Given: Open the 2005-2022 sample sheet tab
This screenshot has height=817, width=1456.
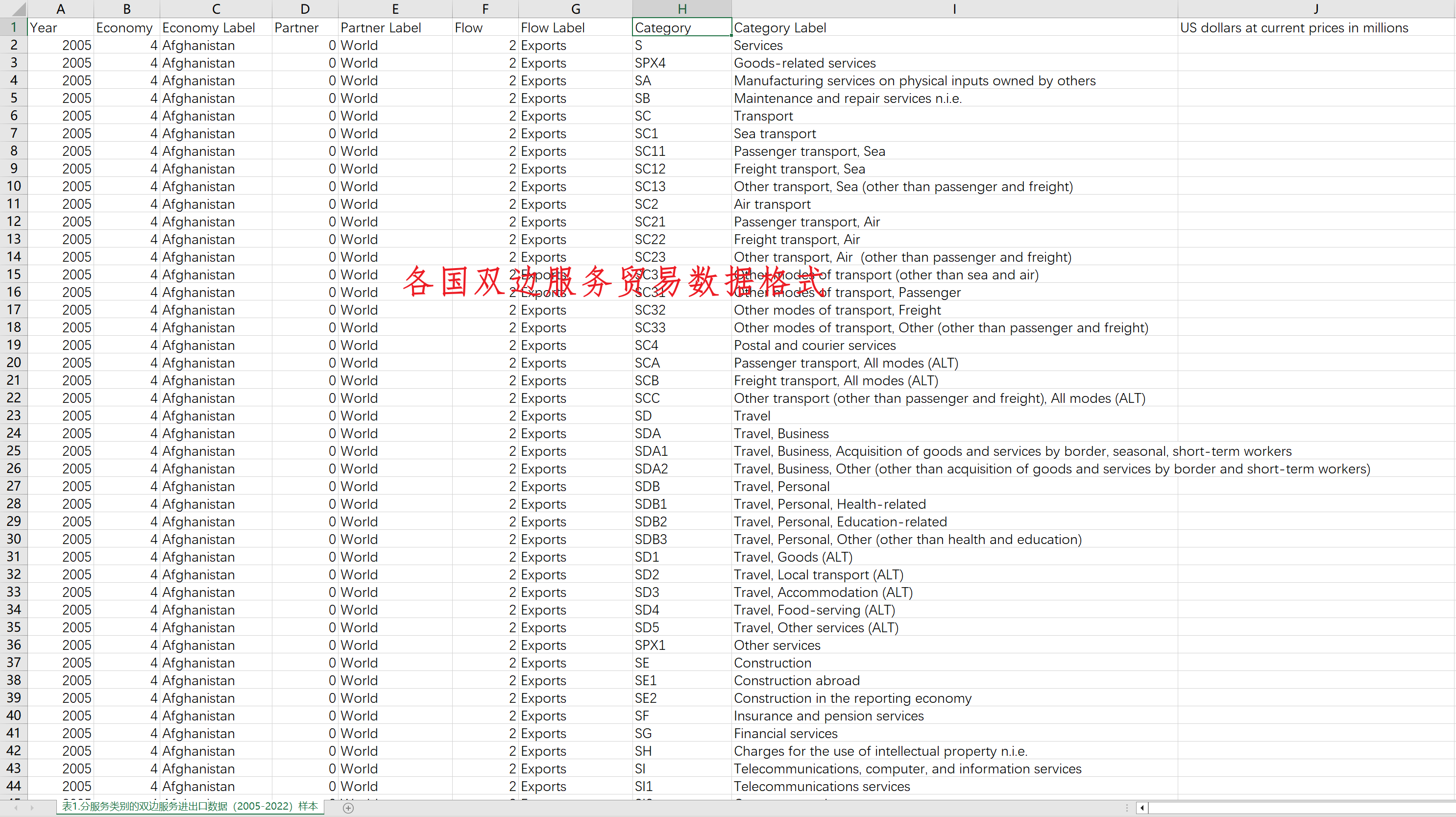Looking at the screenshot, I should pyautogui.click(x=190, y=806).
